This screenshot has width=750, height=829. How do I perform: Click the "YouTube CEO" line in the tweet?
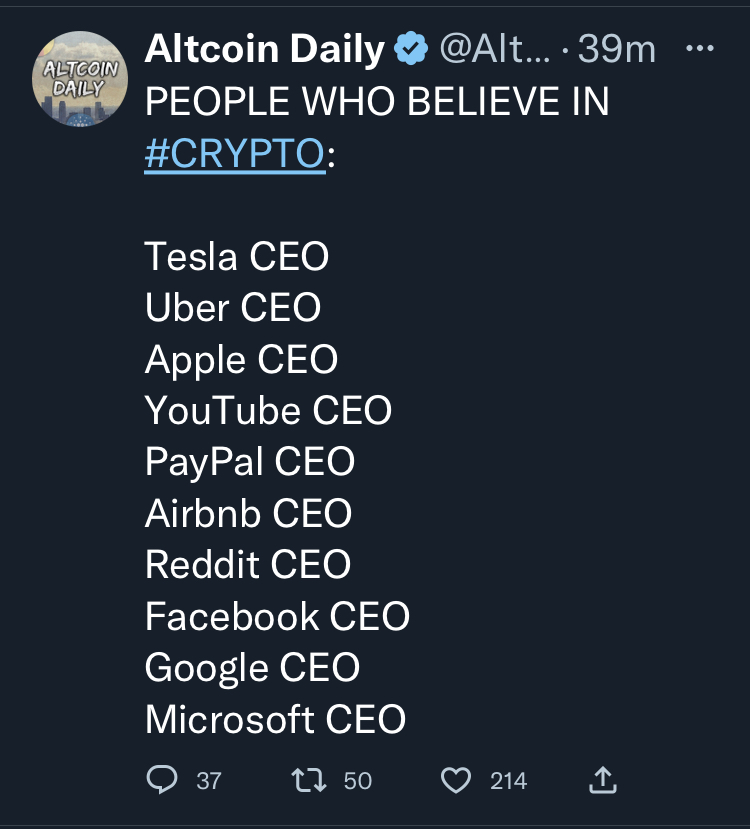(268, 411)
